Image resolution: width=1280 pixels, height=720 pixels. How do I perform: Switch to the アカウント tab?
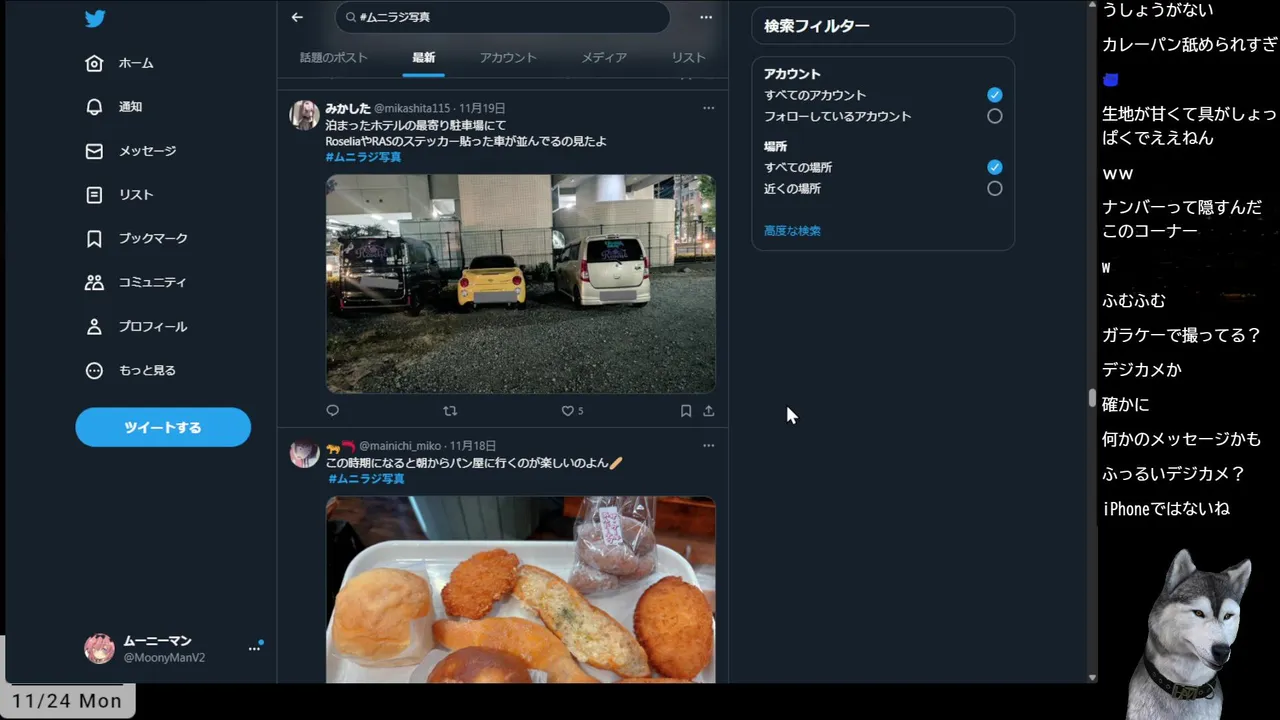tap(508, 58)
